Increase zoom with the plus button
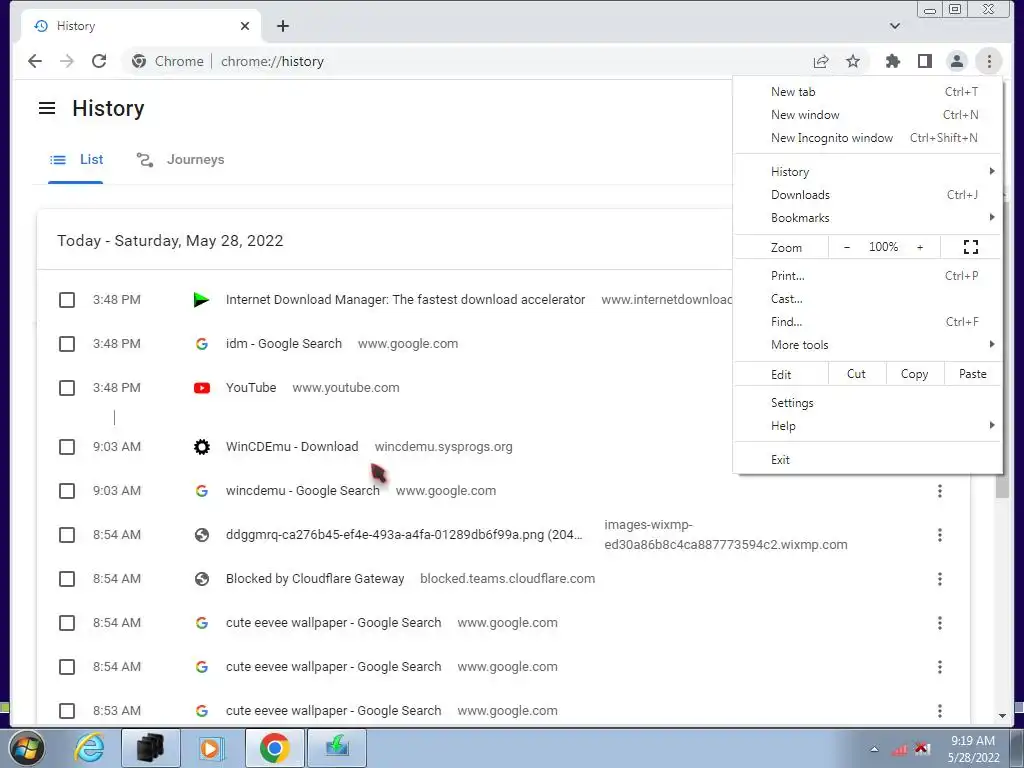This screenshot has width=1024, height=768. (920, 248)
